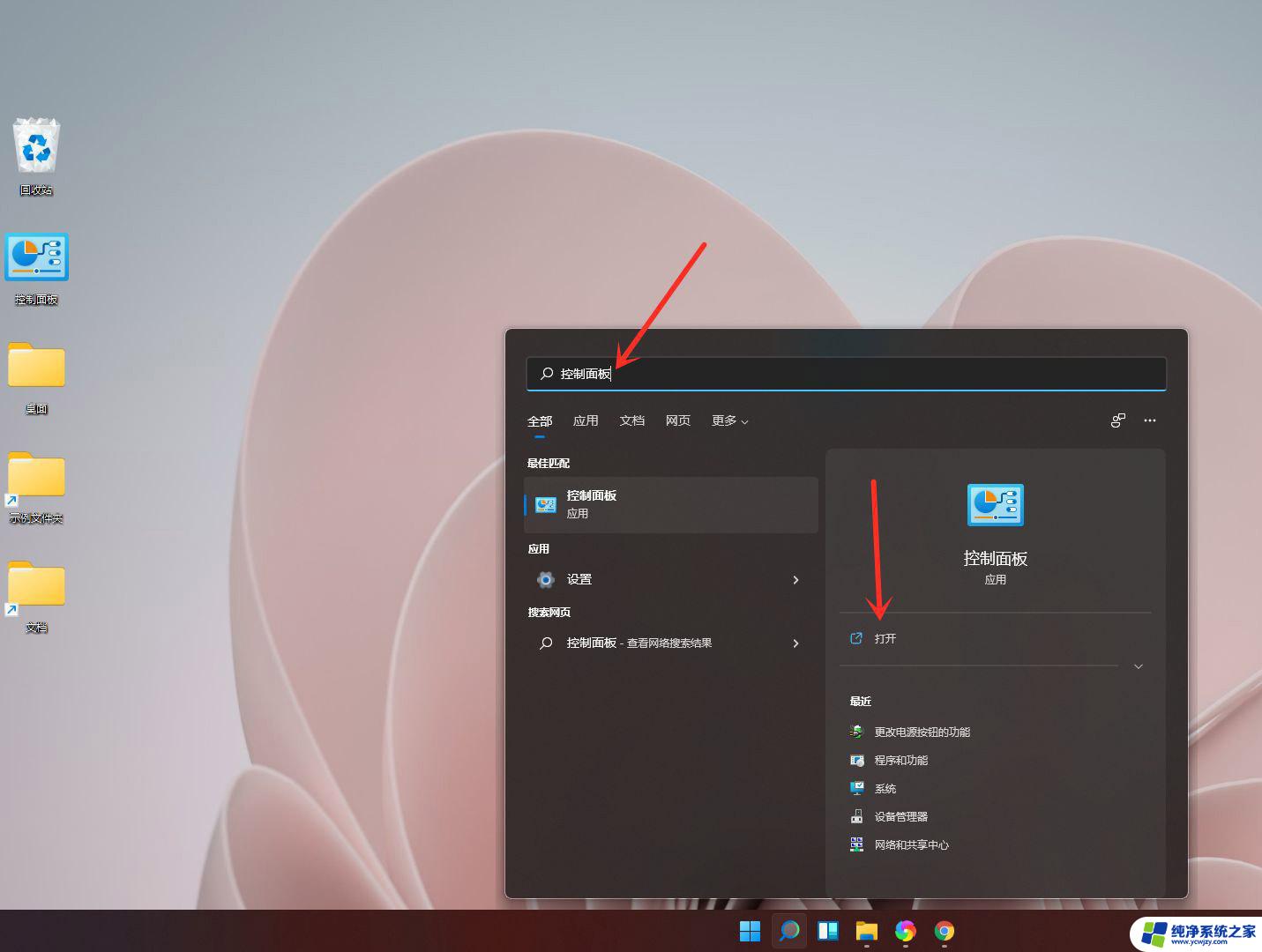The width and height of the screenshot is (1262, 952).
Task: Open the colorful pinwheel app in taskbar
Action: 905,931
